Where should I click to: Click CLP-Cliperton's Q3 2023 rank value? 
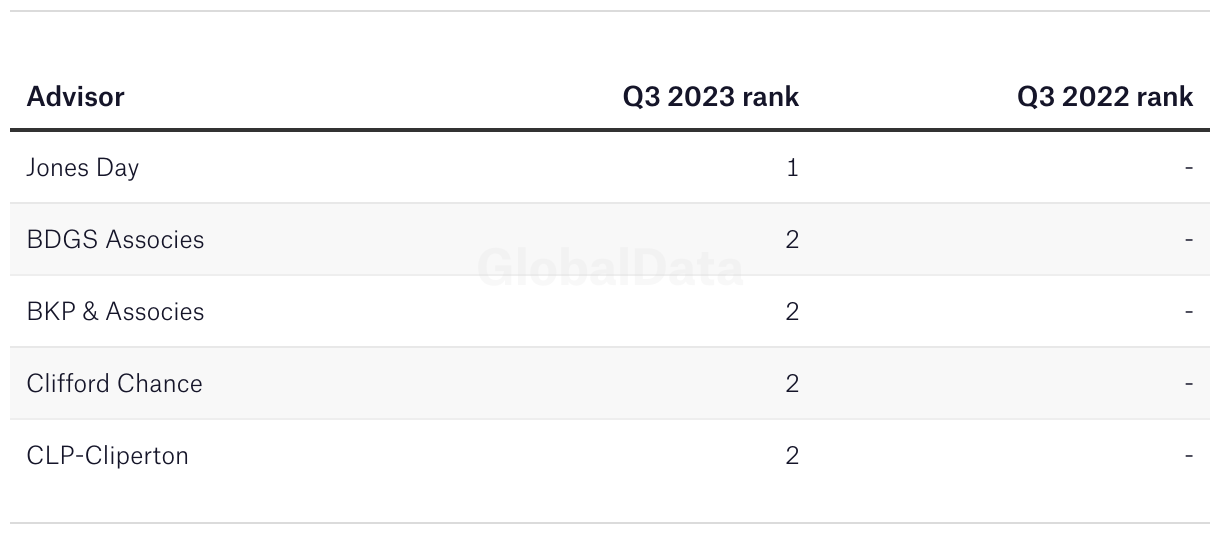point(792,456)
